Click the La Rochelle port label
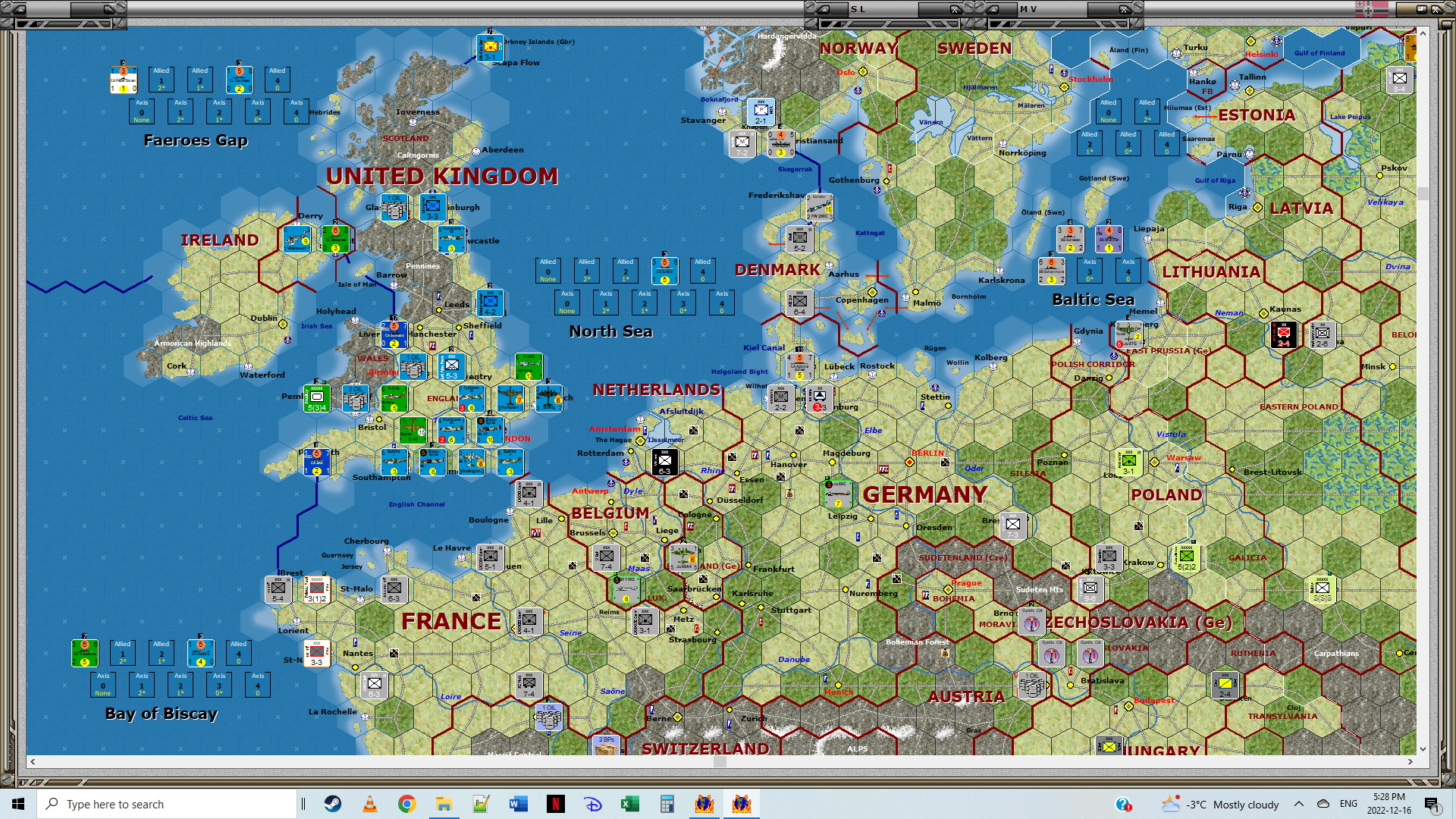 [x=332, y=711]
